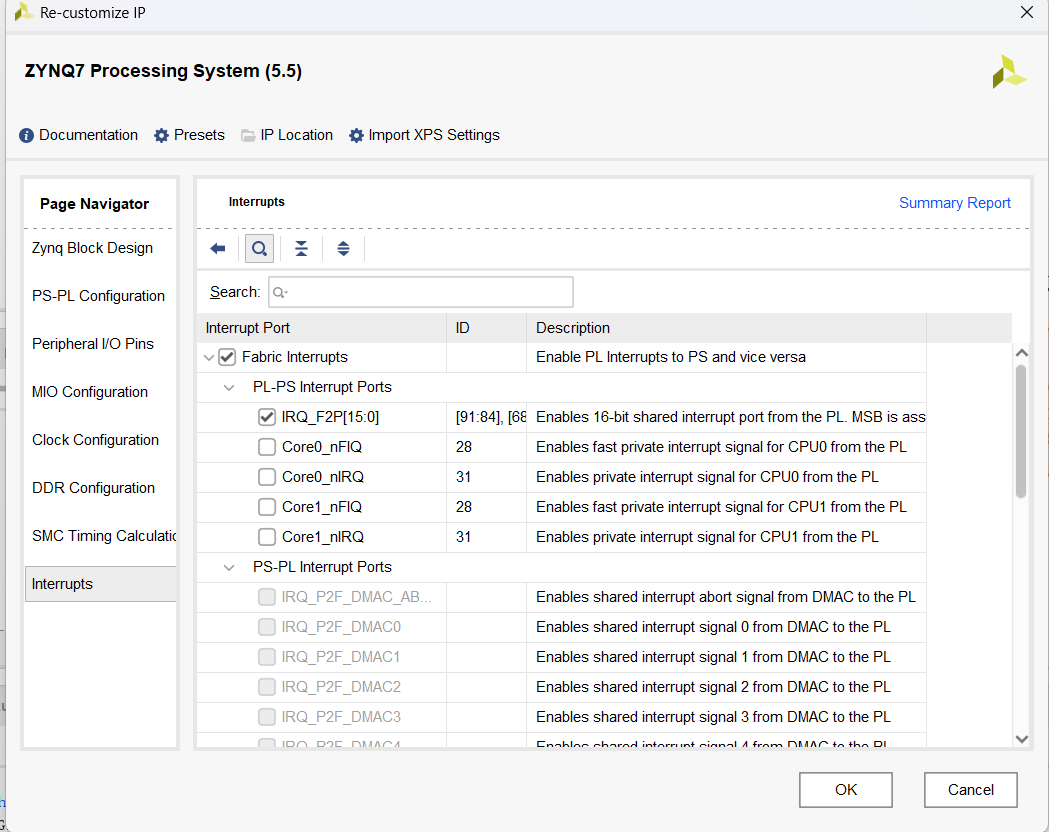The height and width of the screenshot is (832, 1049).
Task: Click the Cancel button
Action: click(971, 790)
